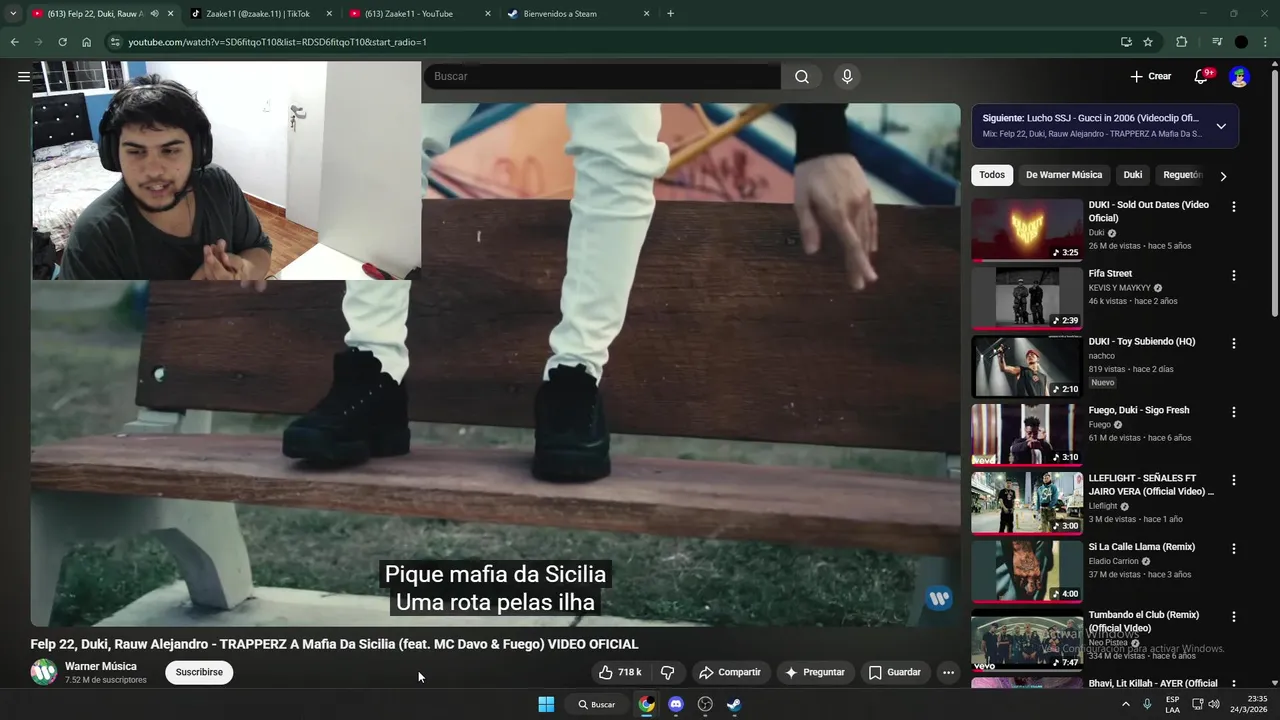Open the browser extensions puzzle icon
Viewport: 1280px width, 720px height.
[x=1182, y=42]
